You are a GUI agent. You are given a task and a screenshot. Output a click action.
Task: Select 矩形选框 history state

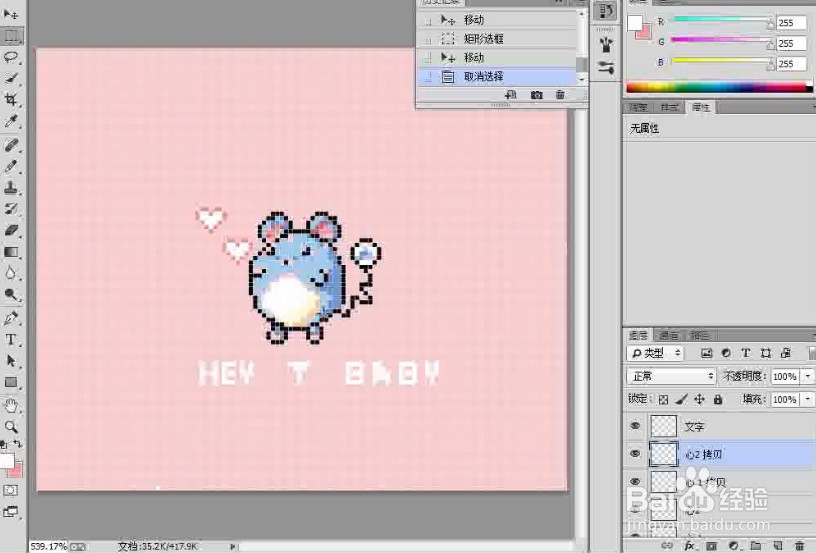(x=499, y=38)
